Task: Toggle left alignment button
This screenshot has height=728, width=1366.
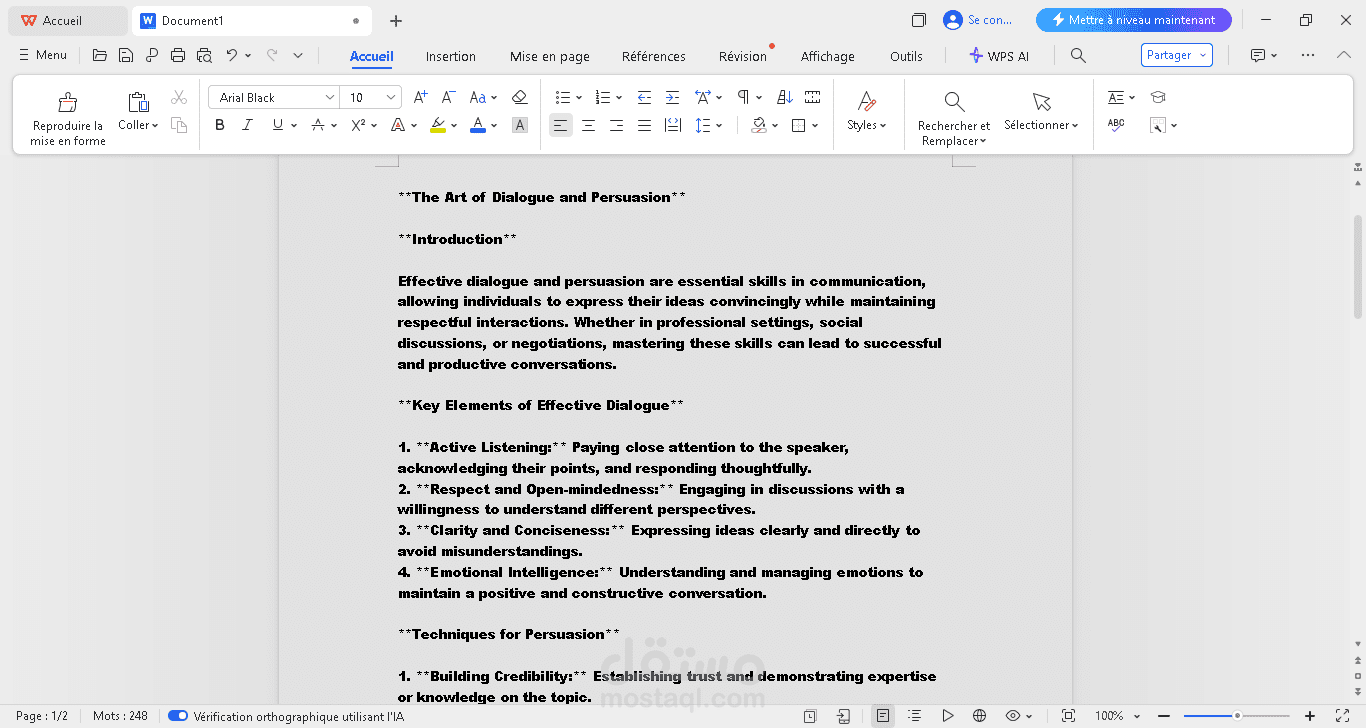Action: tap(560, 125)
